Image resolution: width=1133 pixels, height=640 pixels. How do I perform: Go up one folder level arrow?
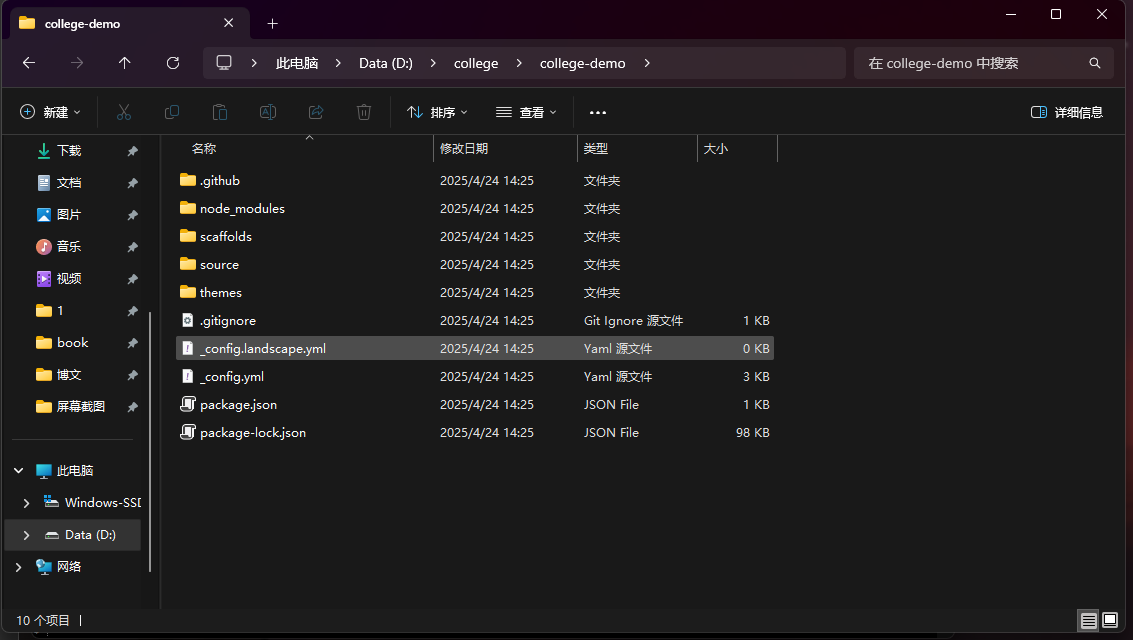[x=125, y=63]
